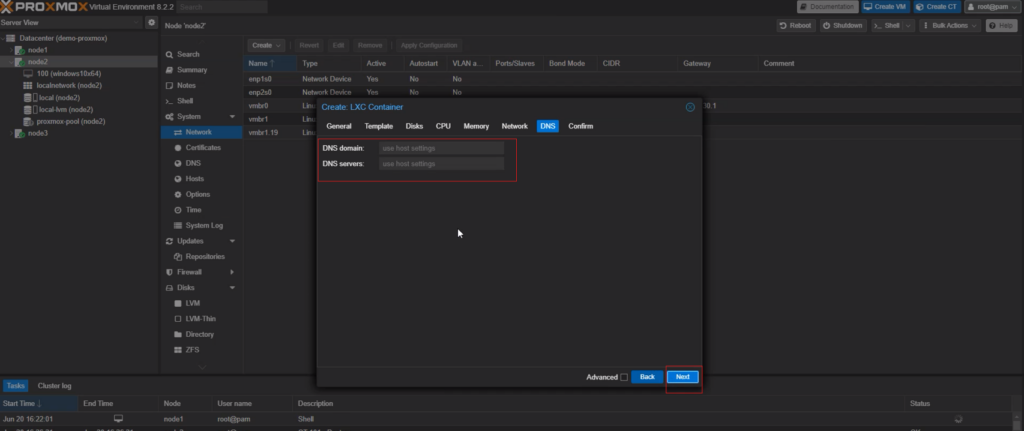The width and height of the screenshot is (1024, 431).
Task: Sort by Name column header
Action: pyautogui.click(x=270, y=63)
